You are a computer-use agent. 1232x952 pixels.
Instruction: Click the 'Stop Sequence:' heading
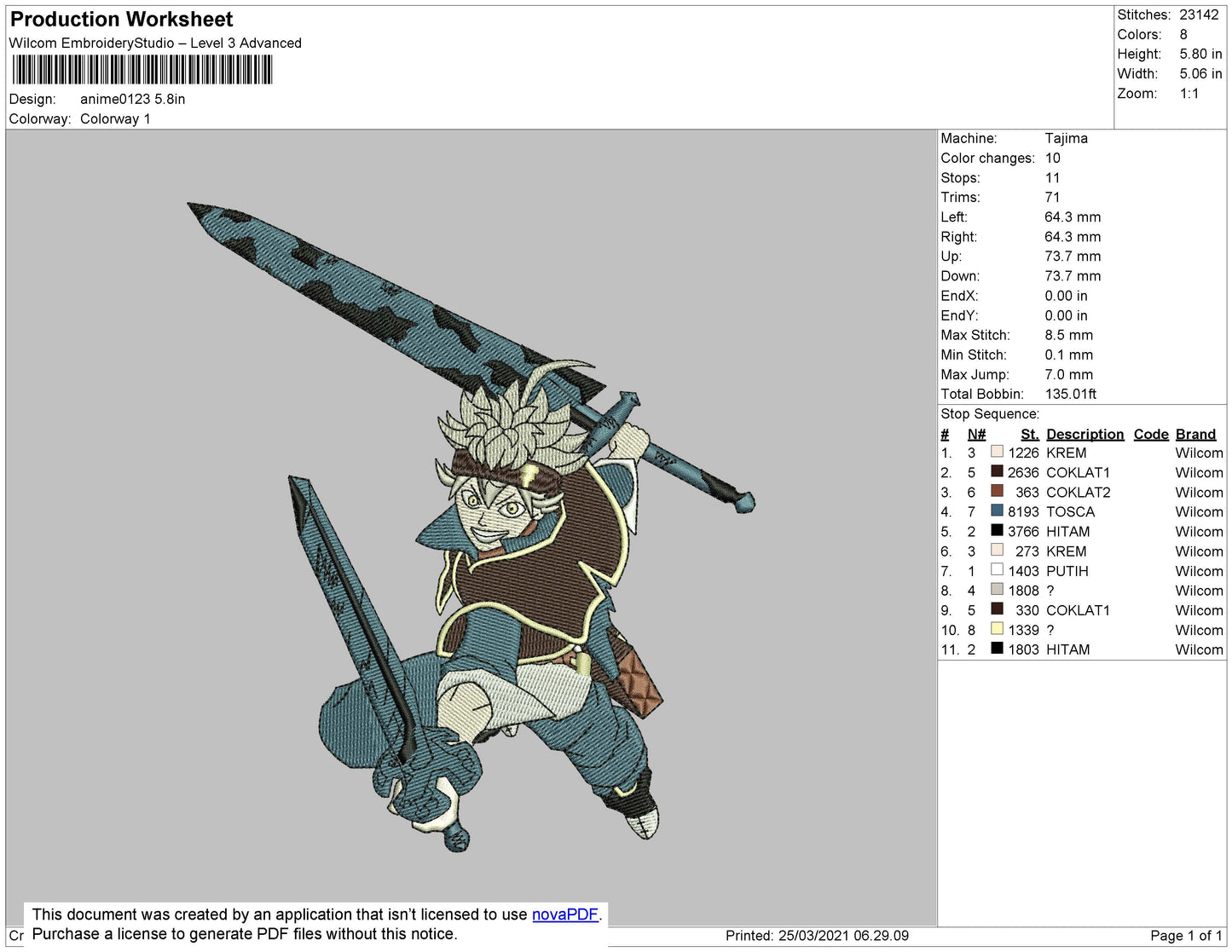[x=990, y=413]
